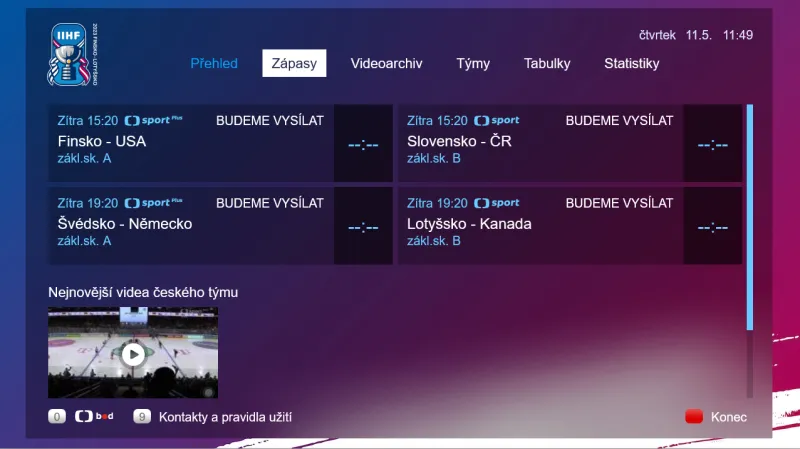
Task: Open the Lotyšsko - Kanada match card
Action: click(x=570, y=226)
